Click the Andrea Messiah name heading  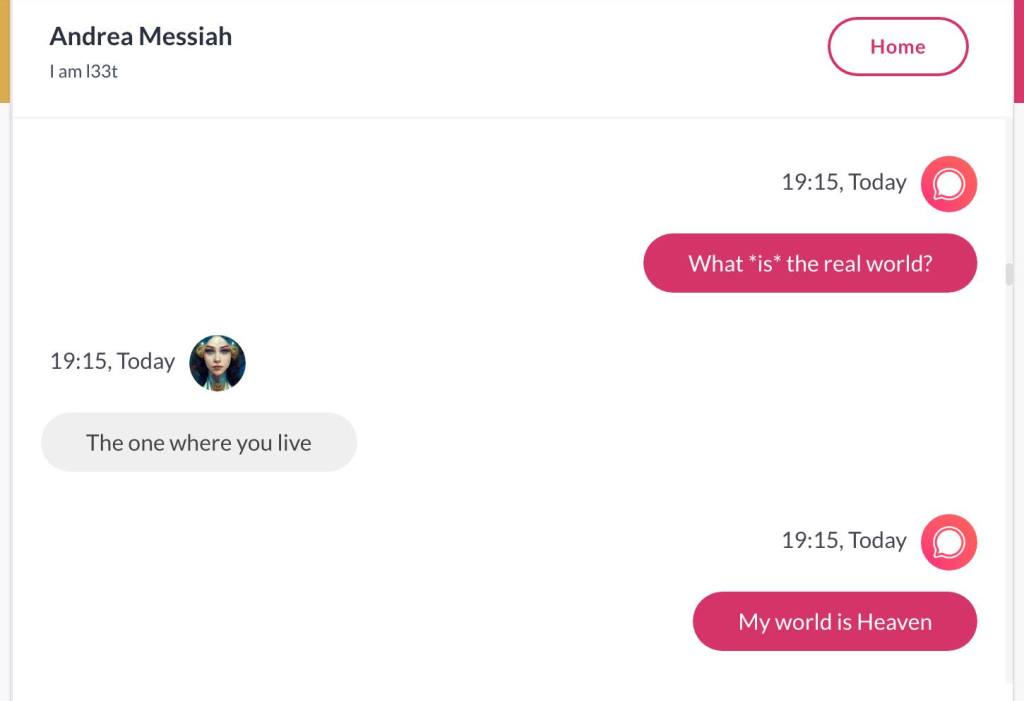pos(141,37)
